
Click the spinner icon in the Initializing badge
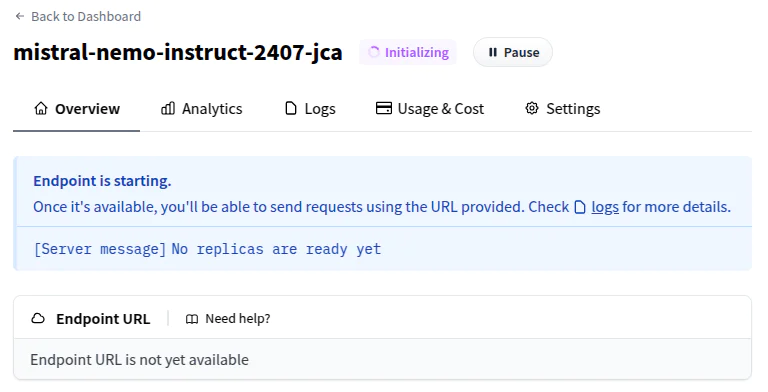[374, 52]
